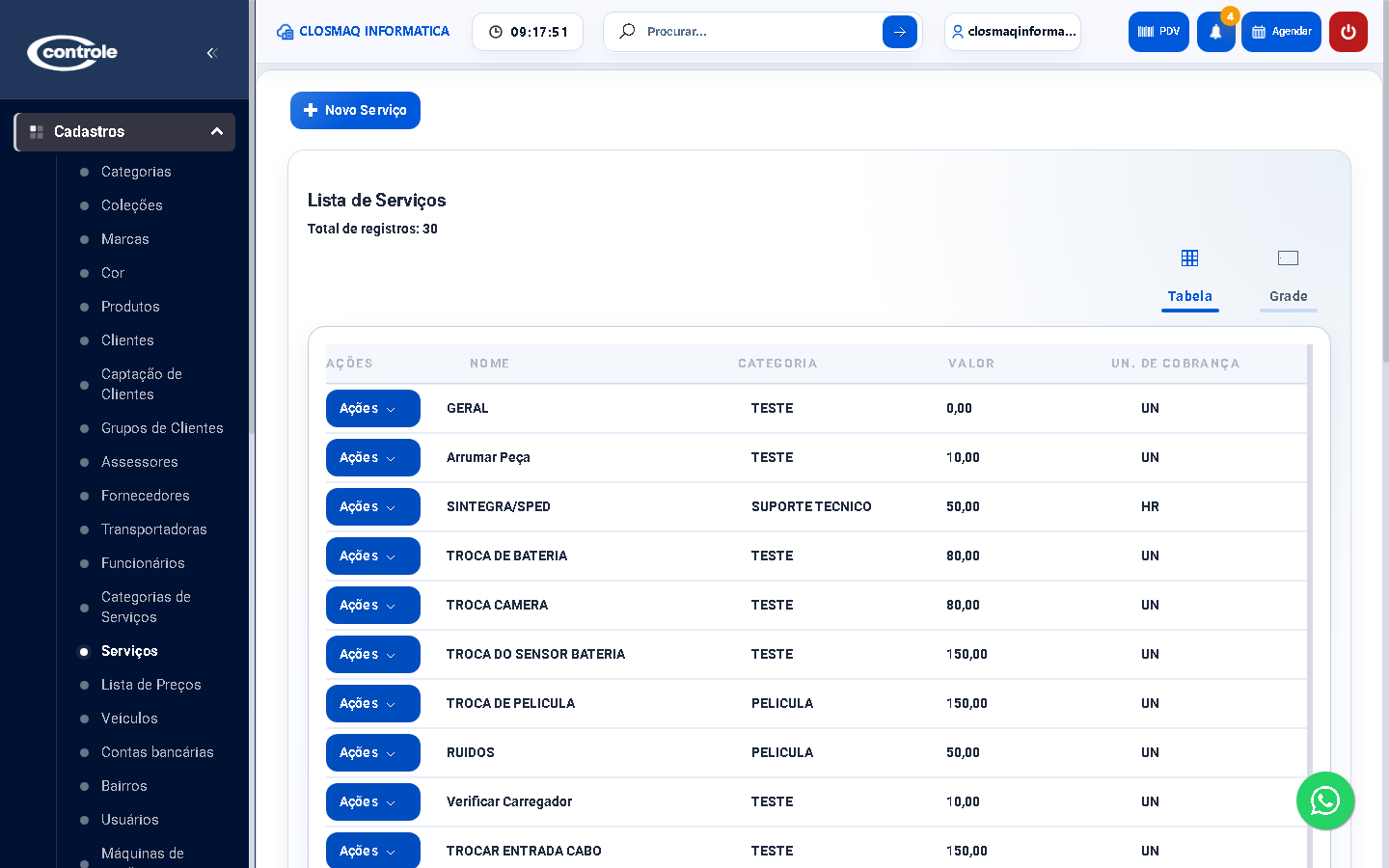Select Serviços in the sidebar
Screen dimensions: 1389x868
click(x=129, y=651)
